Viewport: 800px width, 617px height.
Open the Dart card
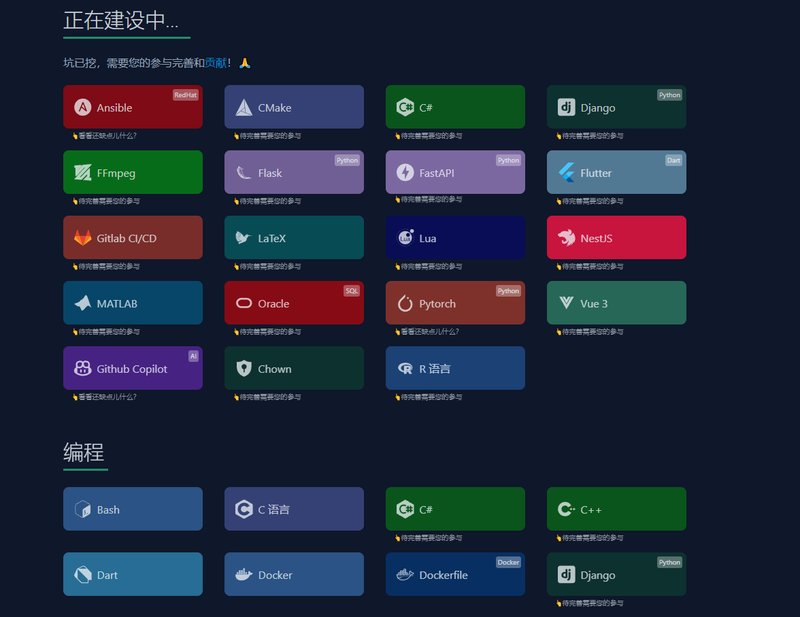(x=132, y=574)
